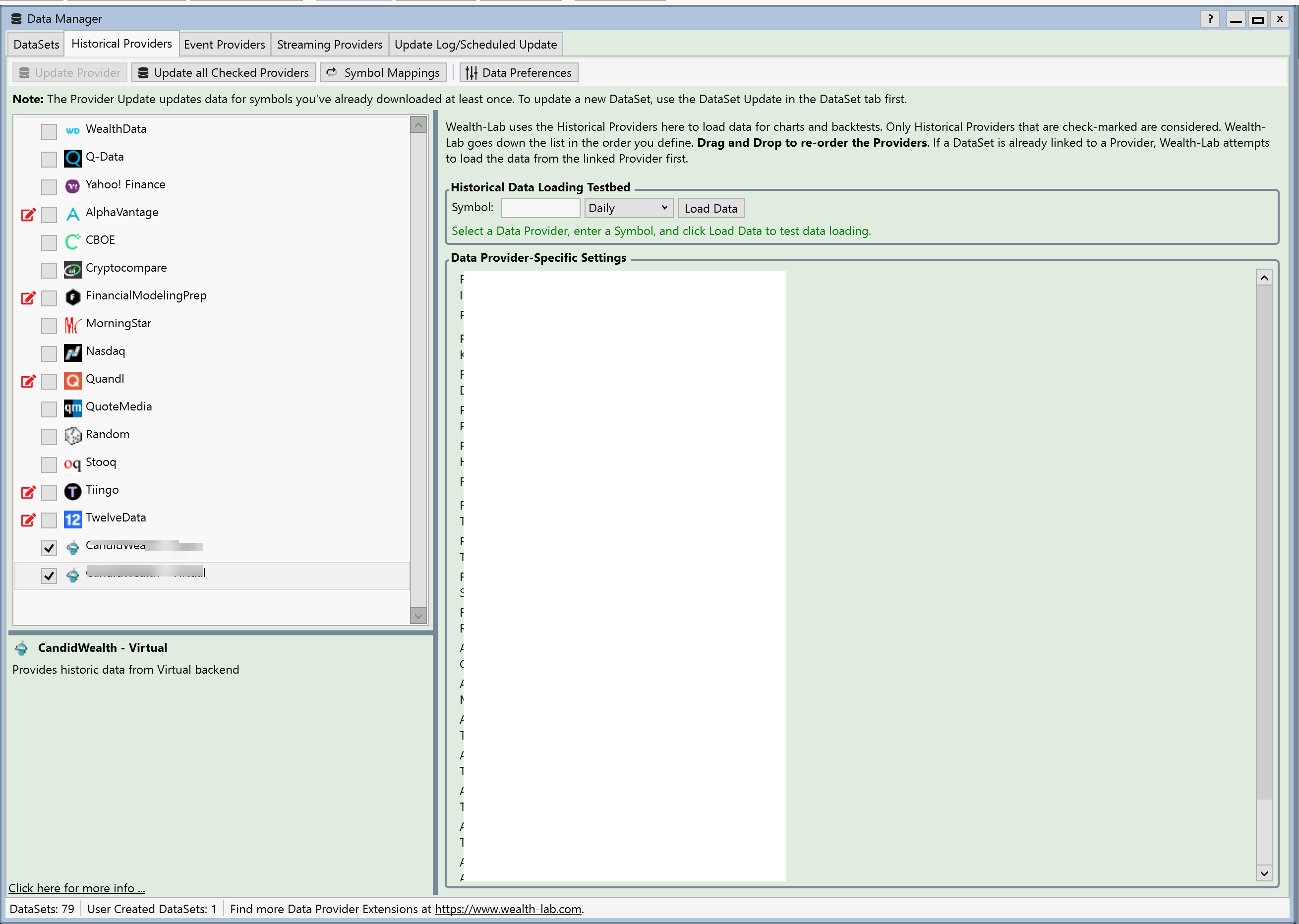Image resolution: width=1299 pixels, height=924 pixels.
Task: Enable the WealthData provider checkbox
Action: click(49, 131)
